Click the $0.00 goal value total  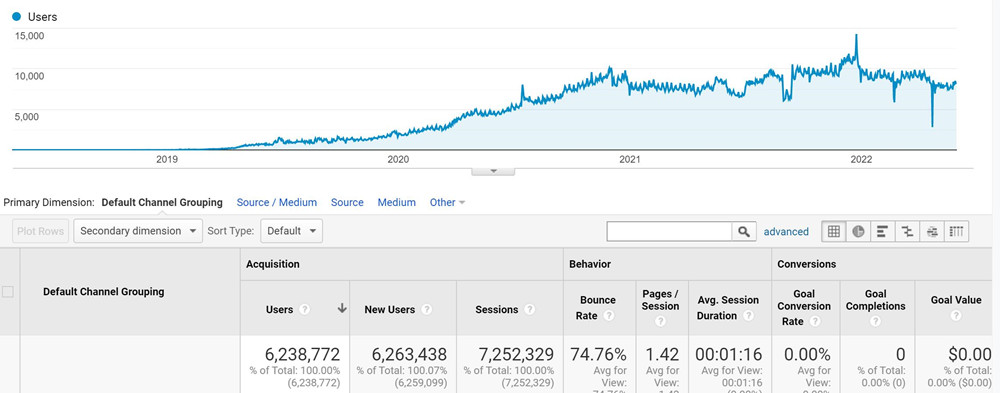click(x=969, y=354)
